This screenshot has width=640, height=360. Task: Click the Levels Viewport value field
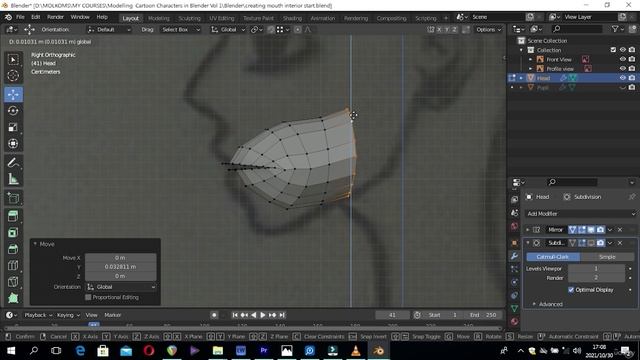coord(596,269)
